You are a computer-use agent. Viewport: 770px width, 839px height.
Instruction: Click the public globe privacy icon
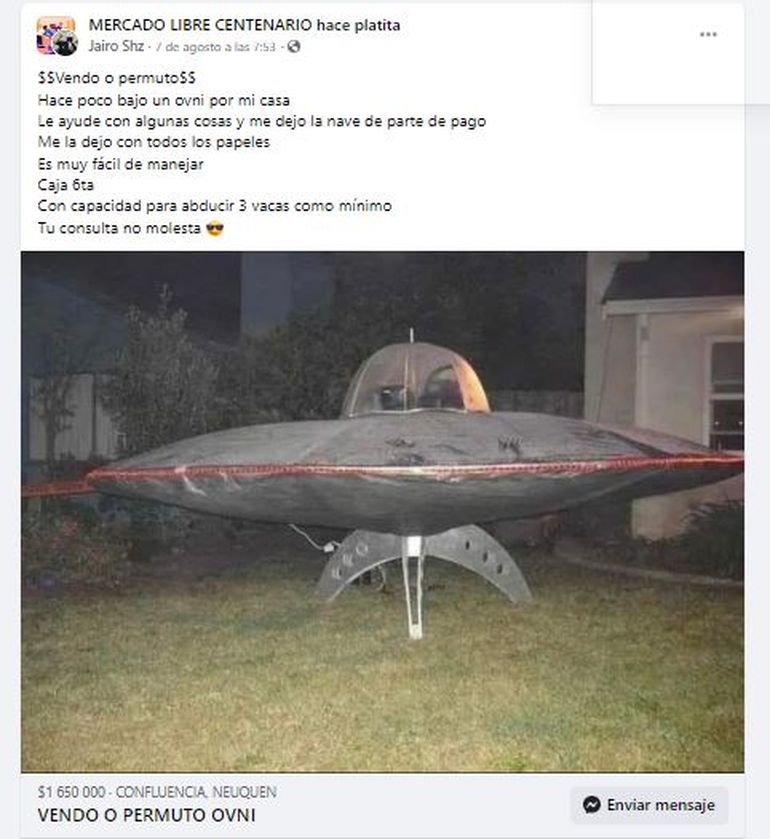(x=294, y=47)
